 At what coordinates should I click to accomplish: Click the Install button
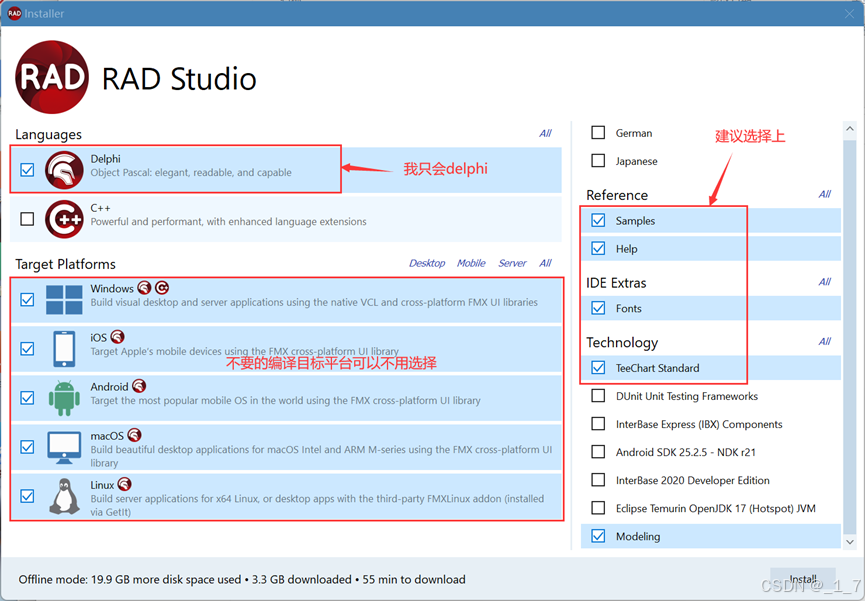803,579
